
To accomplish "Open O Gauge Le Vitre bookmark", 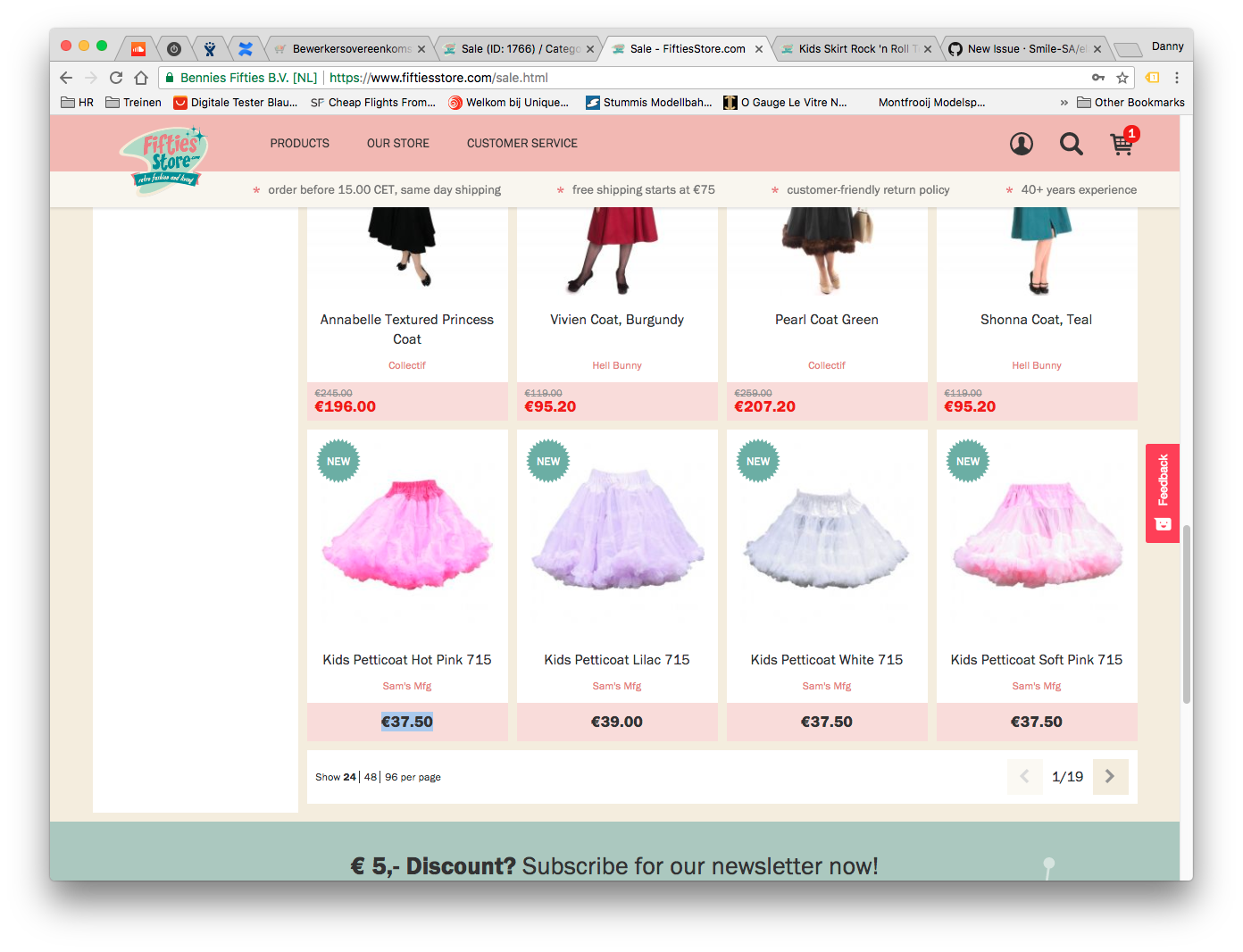I will tap(786, 103).
